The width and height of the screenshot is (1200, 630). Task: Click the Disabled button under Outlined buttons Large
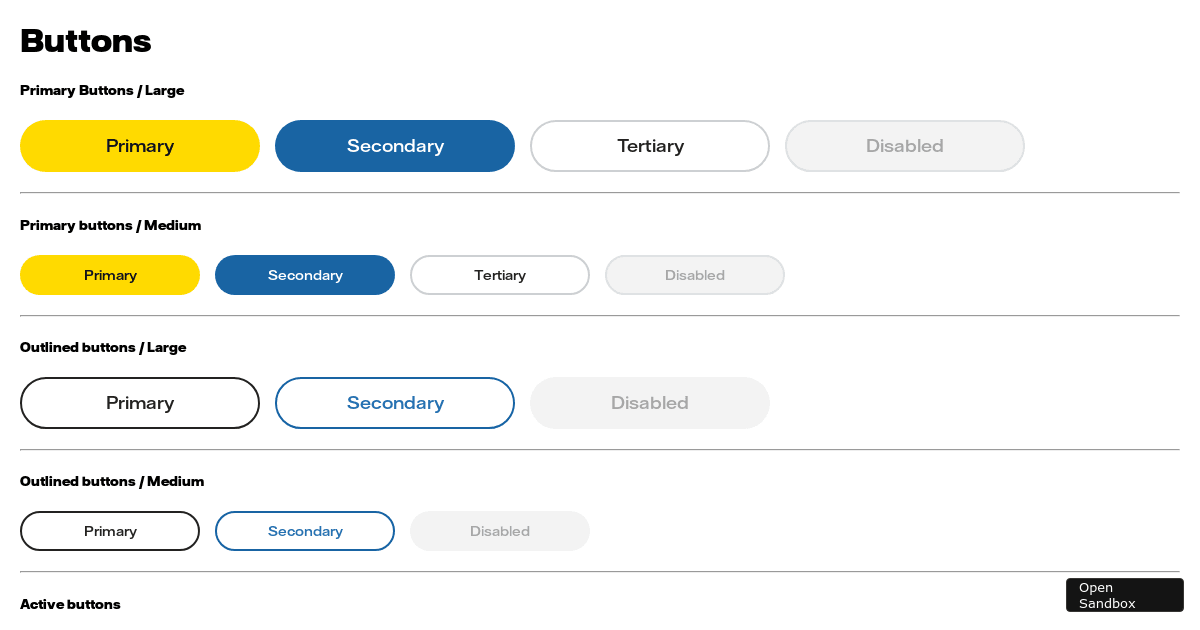[x=650, y=403]
